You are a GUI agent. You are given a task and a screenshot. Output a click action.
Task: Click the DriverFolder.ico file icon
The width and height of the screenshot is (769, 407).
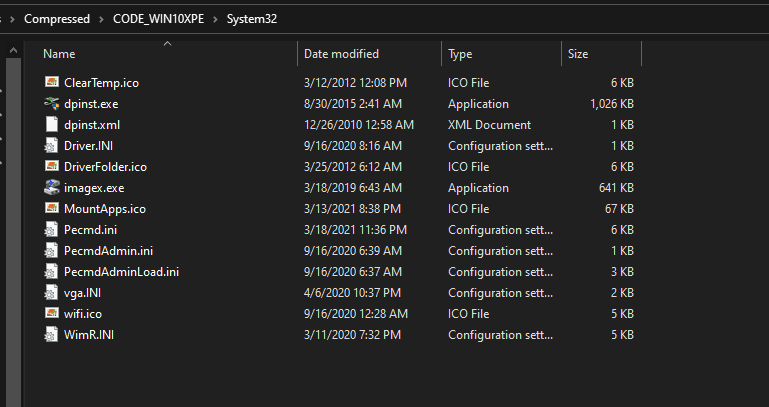52,167
